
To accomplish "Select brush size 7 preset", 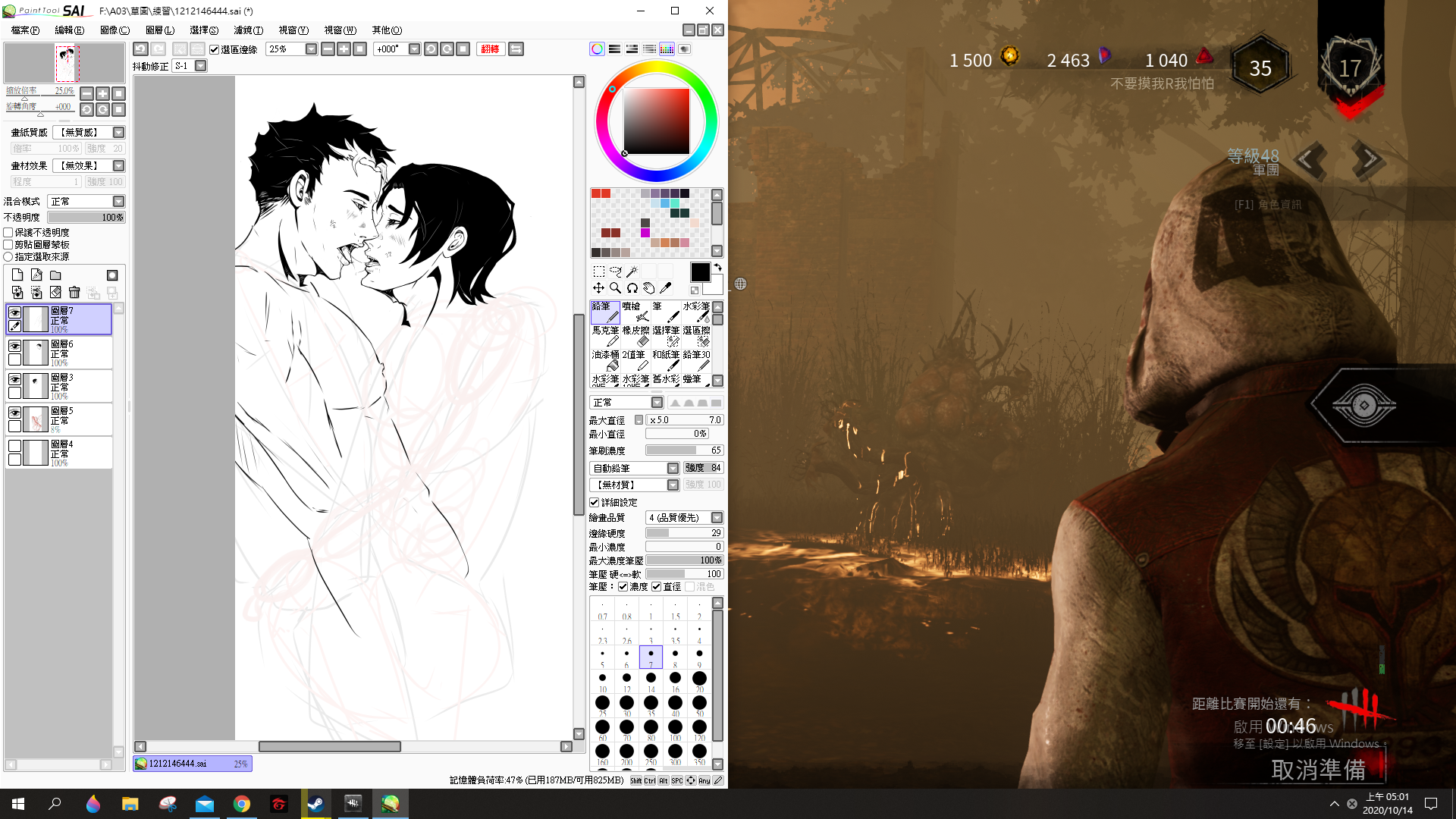I will [651, 657].
